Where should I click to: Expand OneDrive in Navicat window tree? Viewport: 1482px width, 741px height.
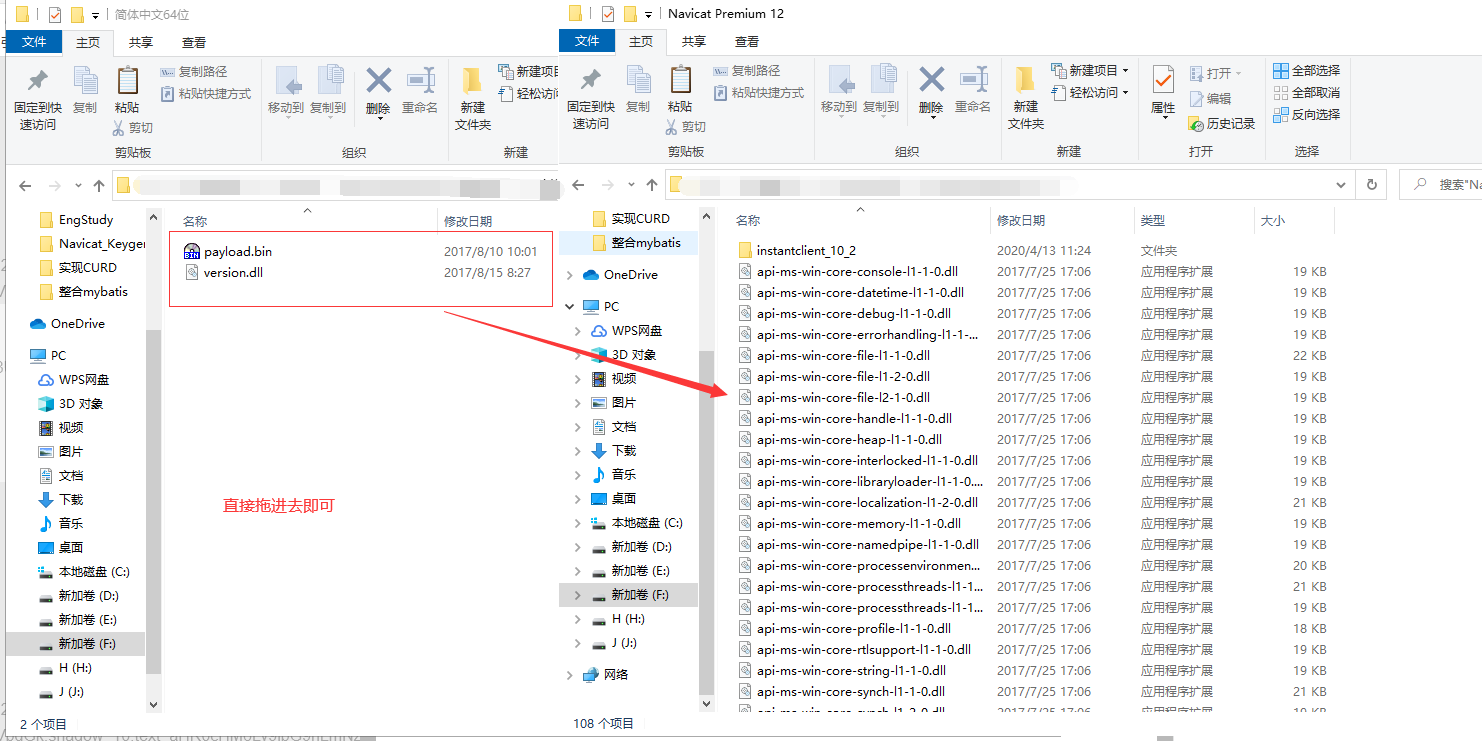click(569, 275)
